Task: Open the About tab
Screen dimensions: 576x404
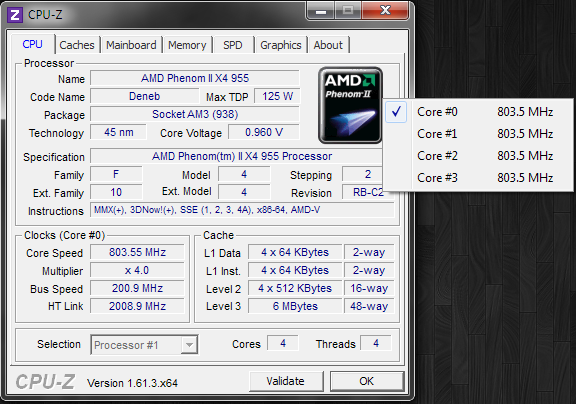Action: [x=328, y=45]
